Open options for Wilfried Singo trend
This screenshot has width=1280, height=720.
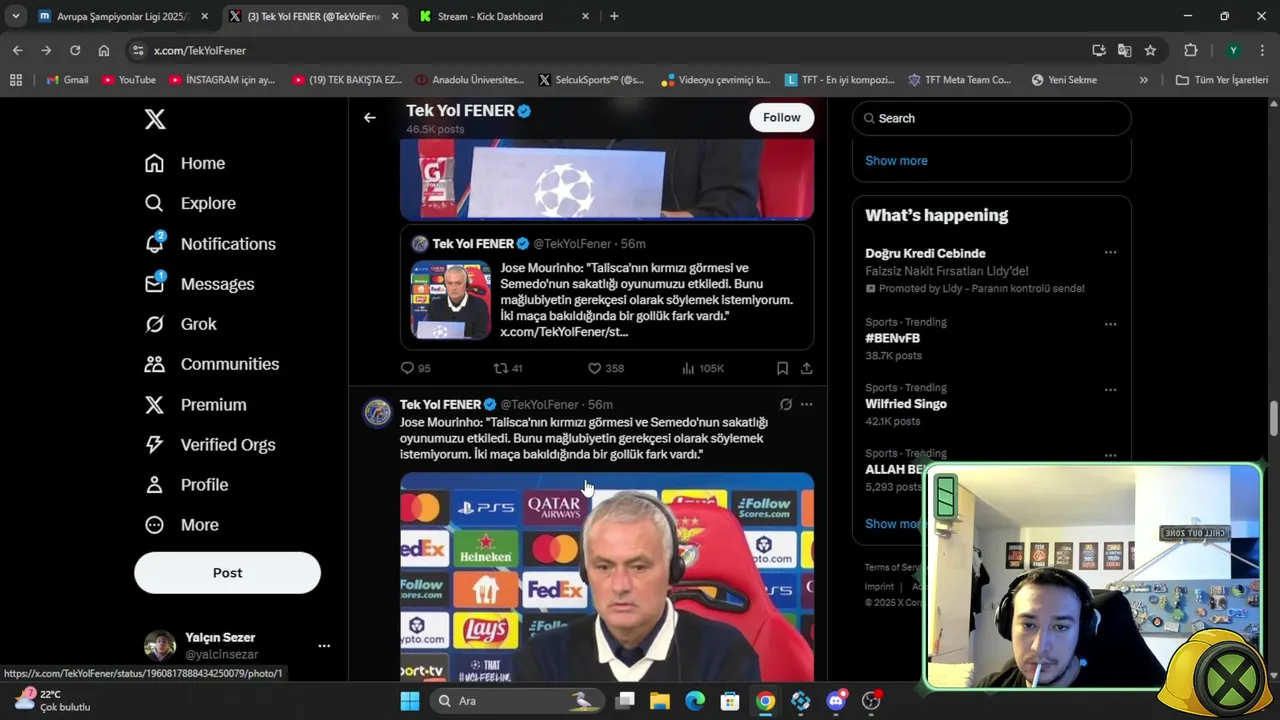(x=1110, y=390)
